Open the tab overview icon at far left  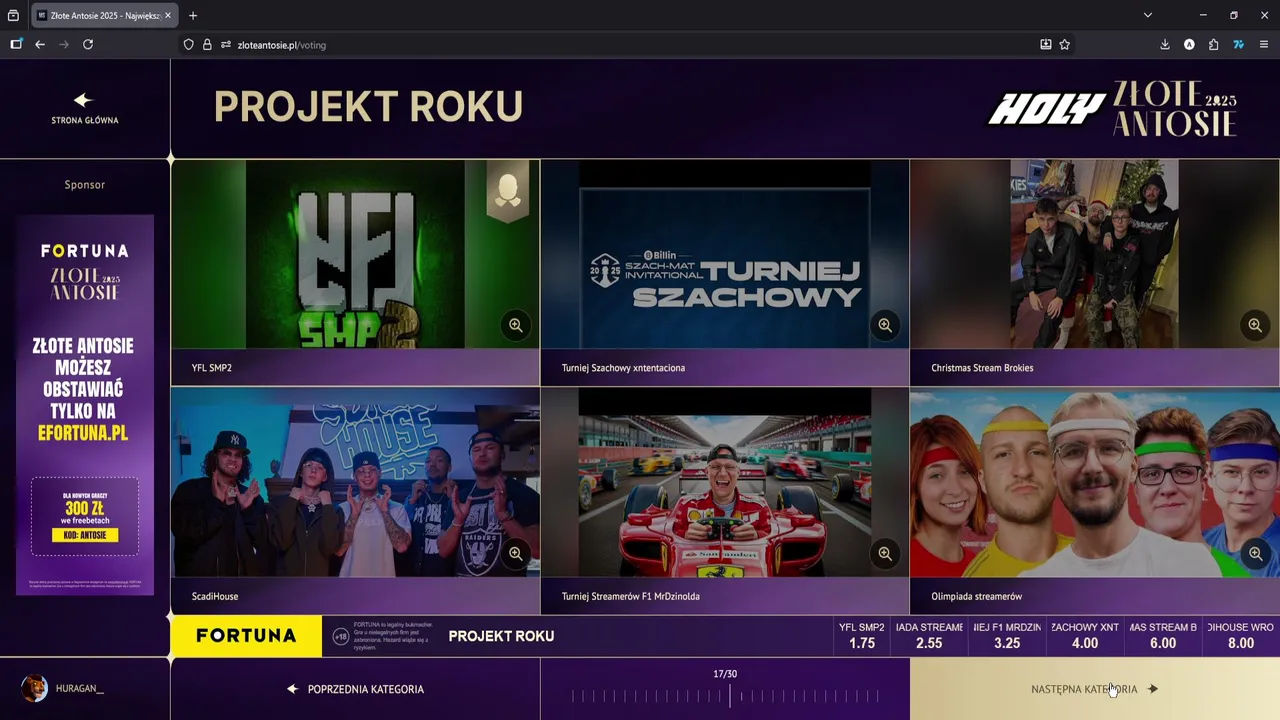tap(13, 15)
